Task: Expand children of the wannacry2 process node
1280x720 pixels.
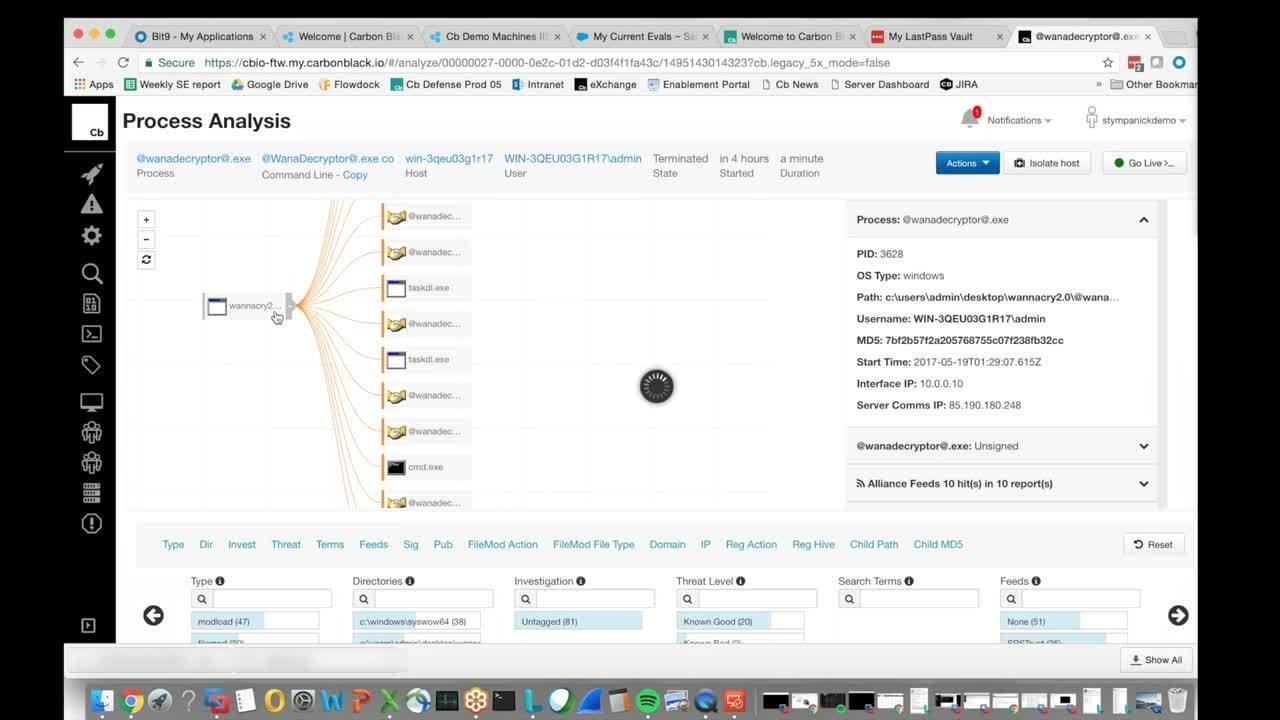Action: point(289,306)
